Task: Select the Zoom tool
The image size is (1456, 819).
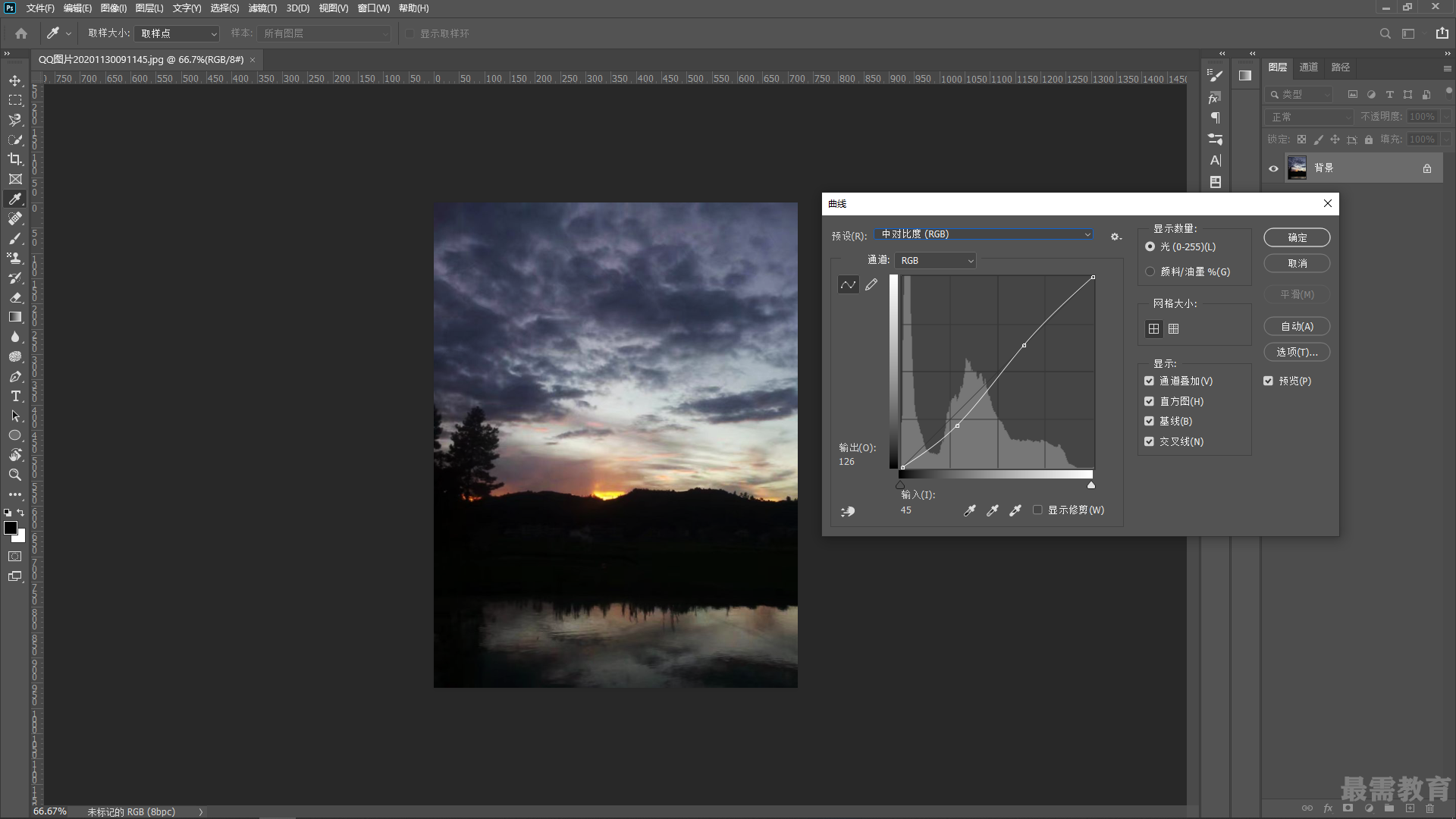Action: click(15, 475)
